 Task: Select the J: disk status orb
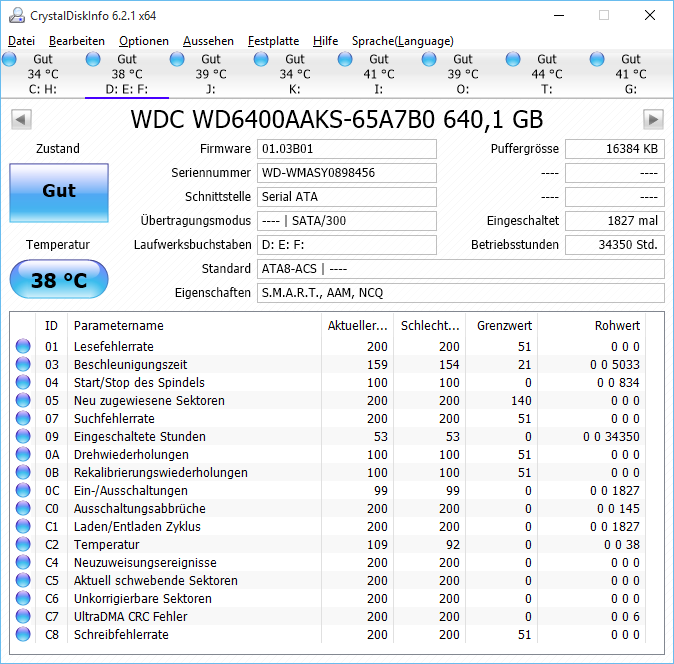click(177, 59)
